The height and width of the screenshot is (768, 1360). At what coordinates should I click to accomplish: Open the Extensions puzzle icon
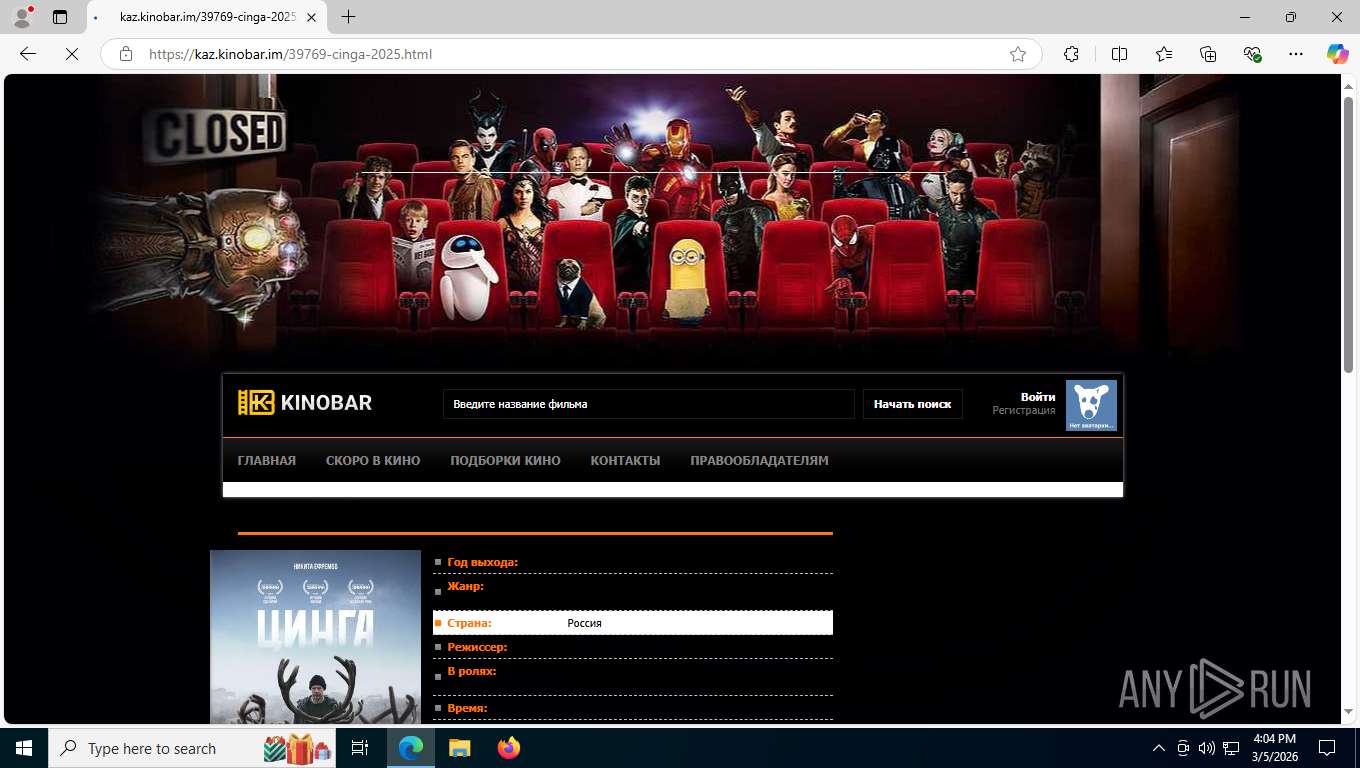(1071, 54)
